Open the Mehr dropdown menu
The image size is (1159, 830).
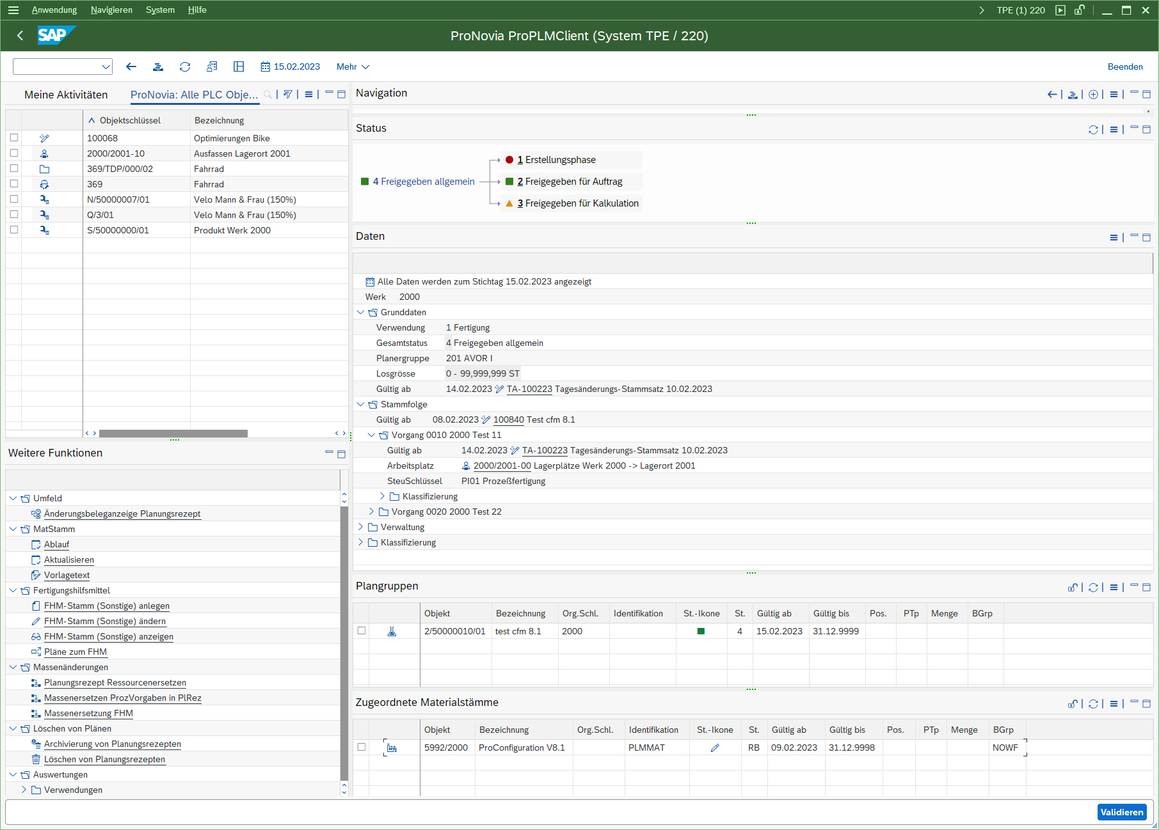[x=353, y=67]
